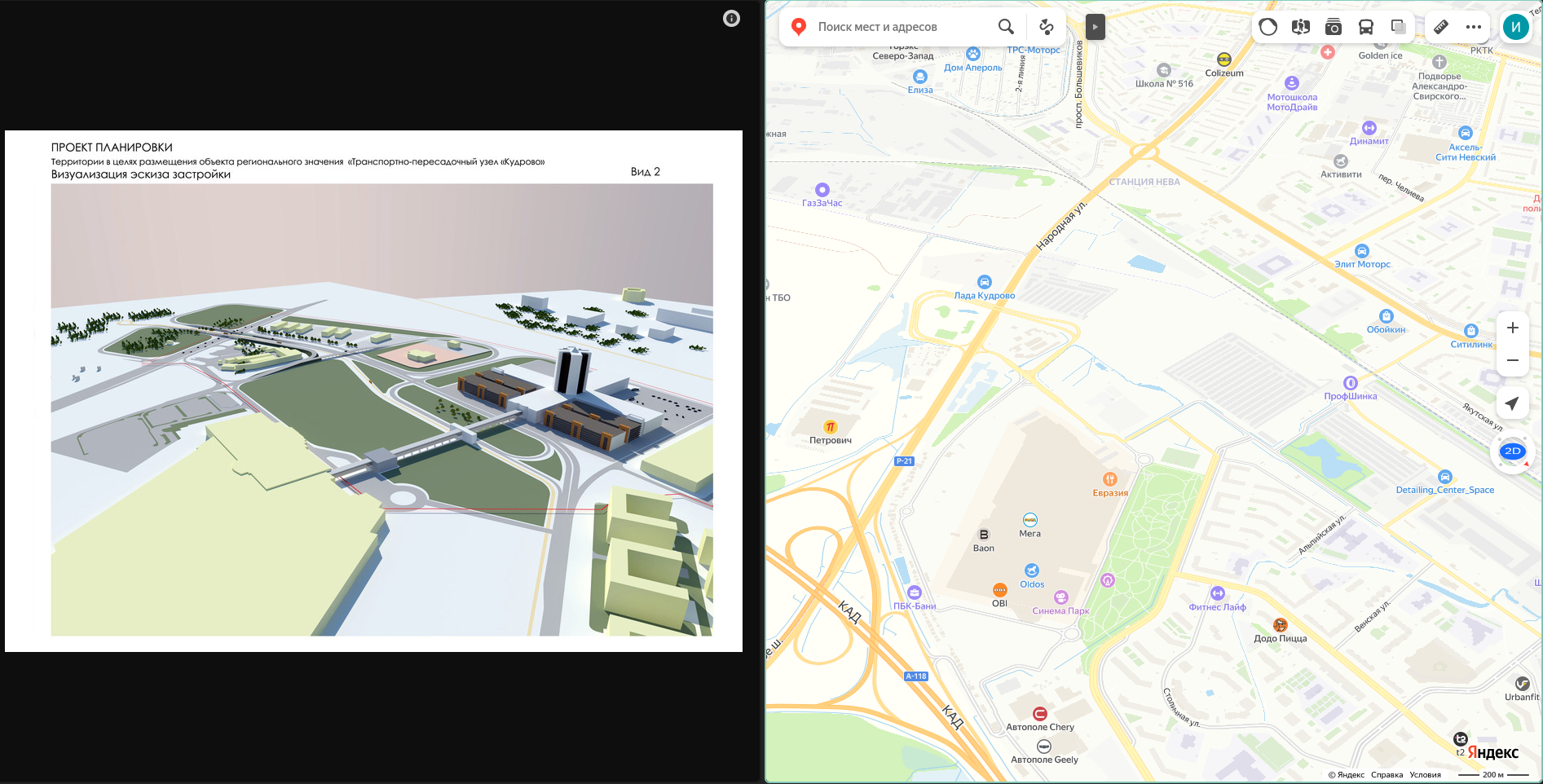
Task: Open the more options three-dots menu
Action: 1474,27
